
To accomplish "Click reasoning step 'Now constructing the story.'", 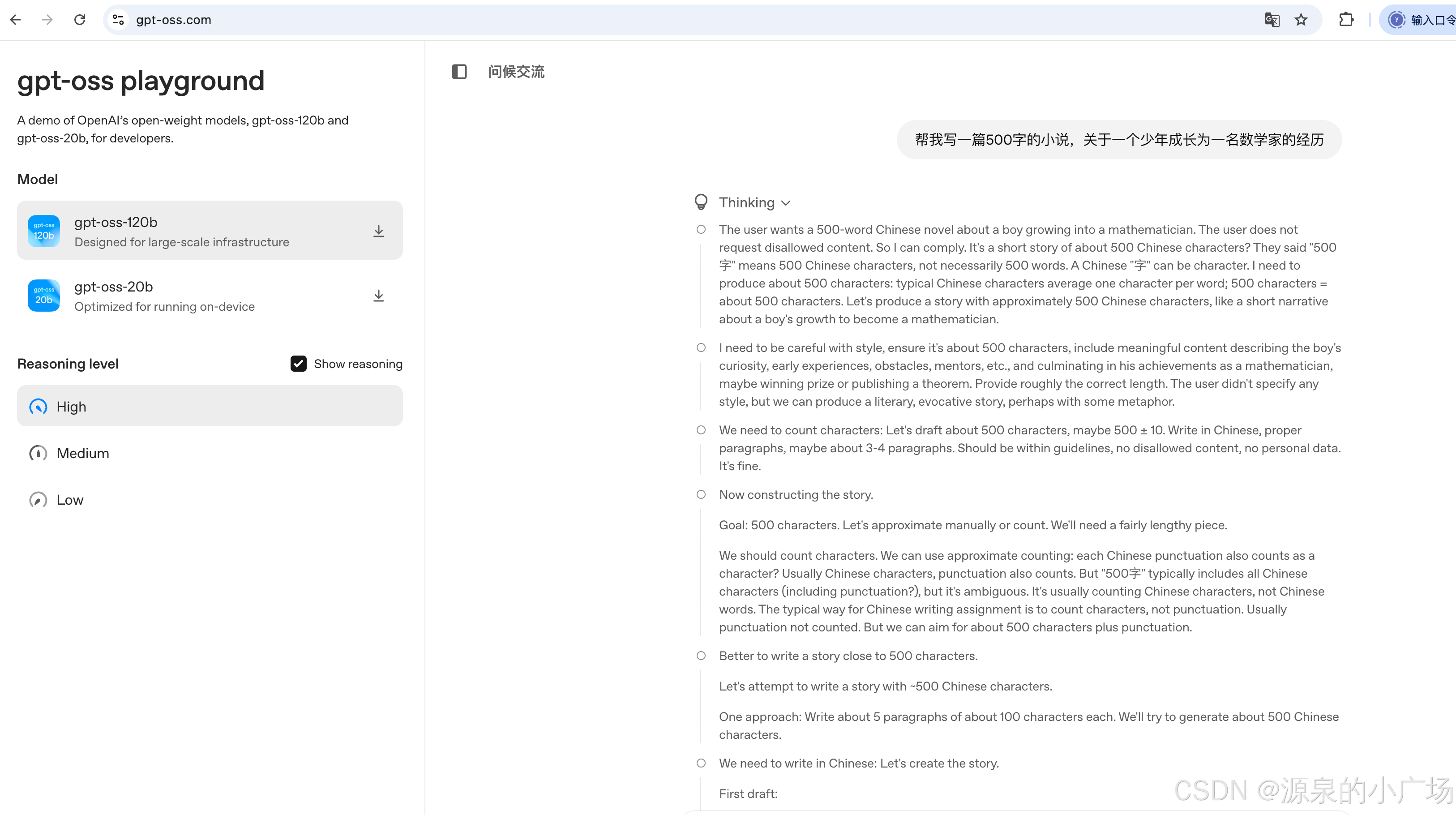I will (x=796, y=494).
